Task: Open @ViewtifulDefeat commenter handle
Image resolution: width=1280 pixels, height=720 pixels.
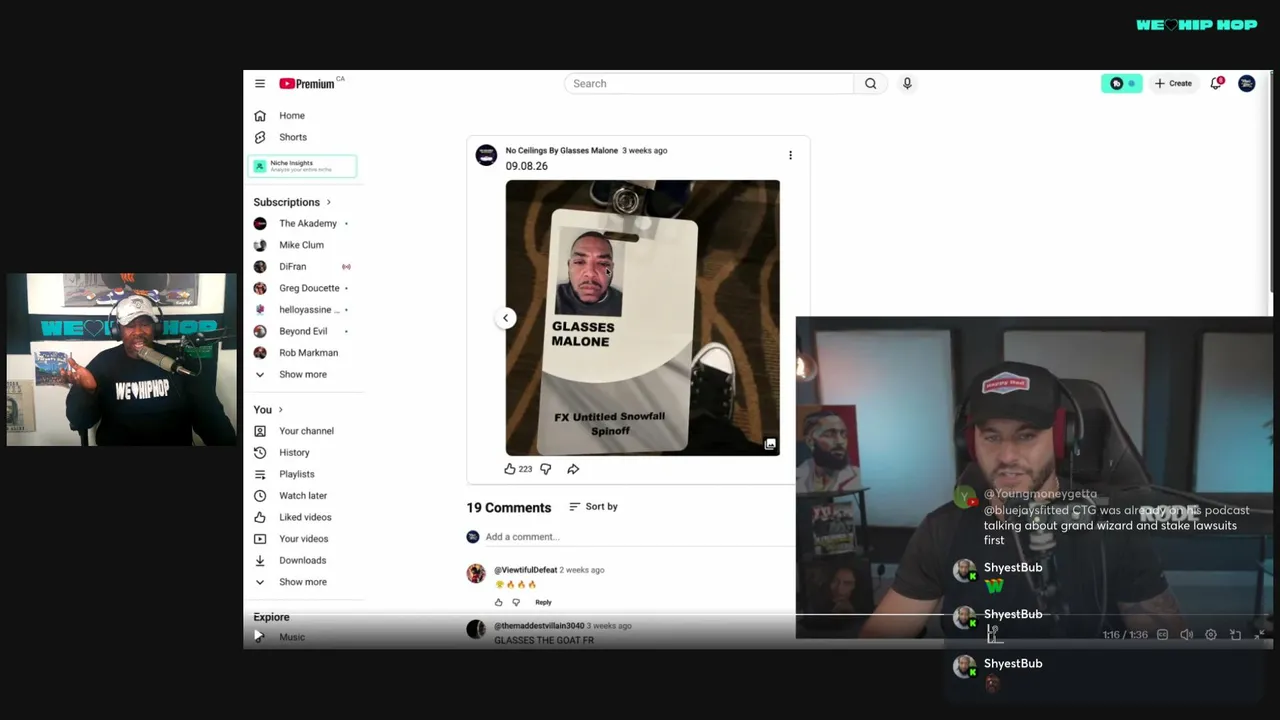Action: pyautogui.click(x=525, y=570)
